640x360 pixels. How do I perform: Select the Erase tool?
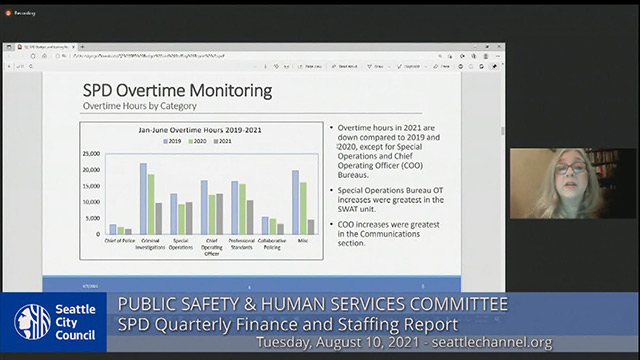(441, 66)
